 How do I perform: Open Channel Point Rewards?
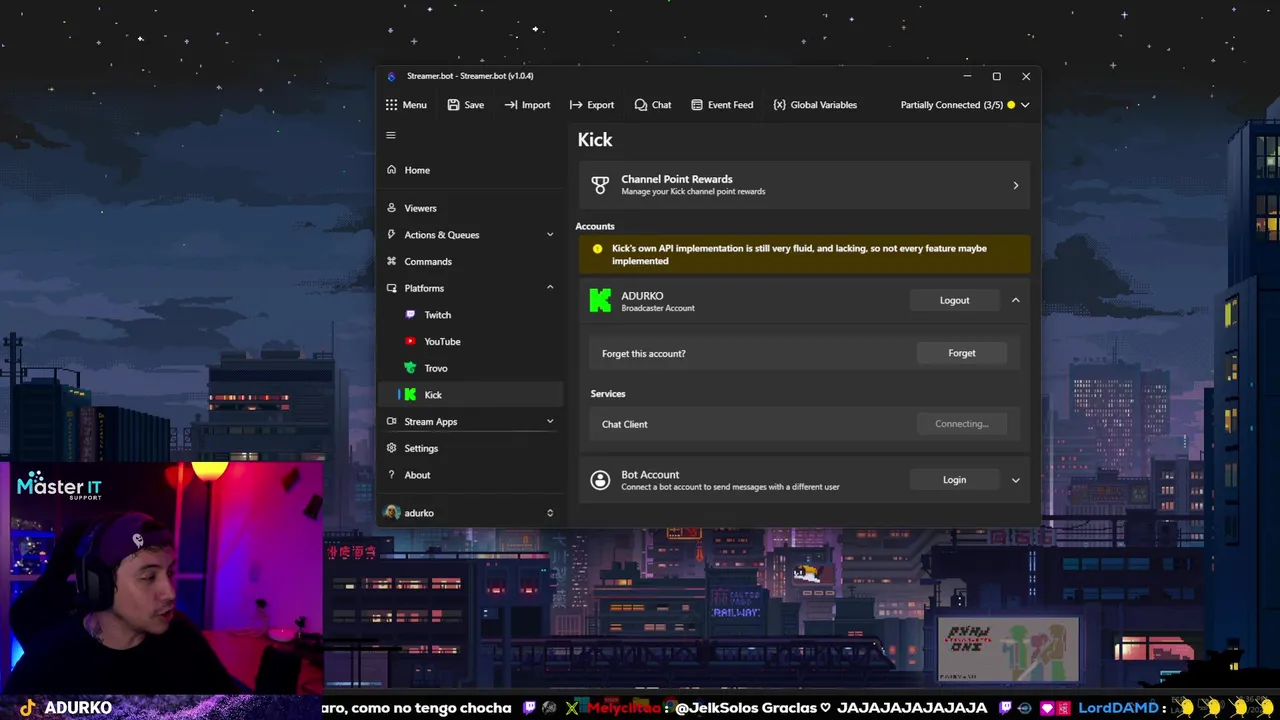pyautogui.click(x=804, y=185)
